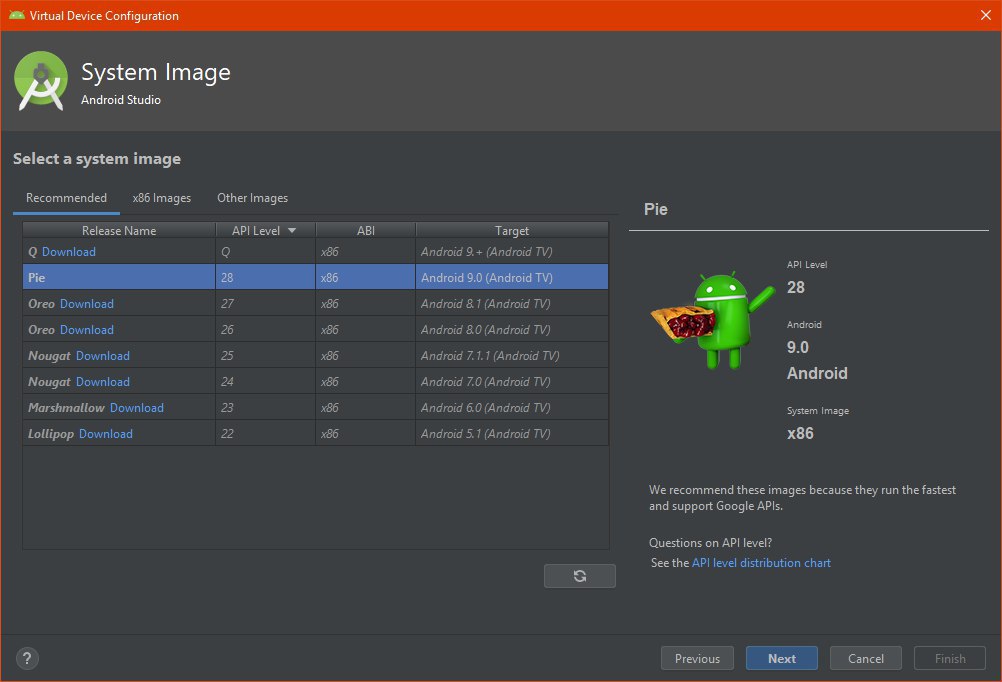The width and height of the screenshot is (1002, 682).
Task: Click the Target column header
Action: coord(512,231)
